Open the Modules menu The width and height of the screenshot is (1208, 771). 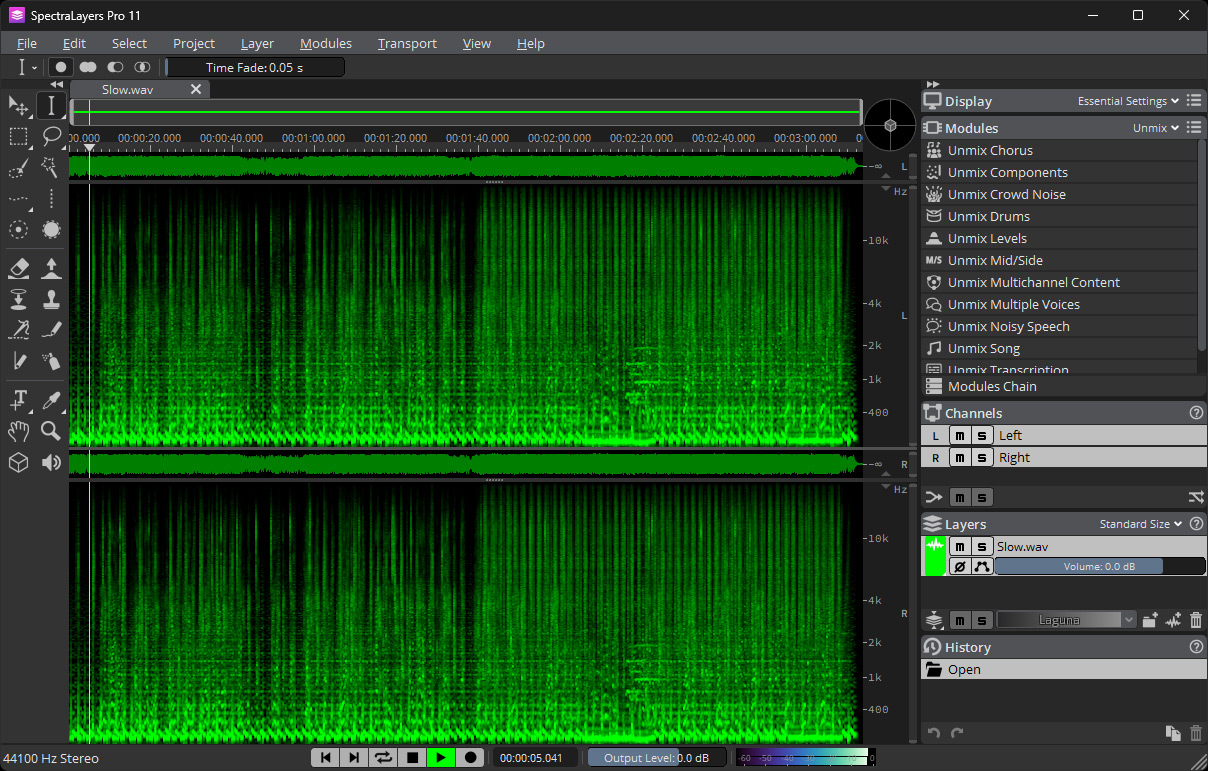pos(325,43)
